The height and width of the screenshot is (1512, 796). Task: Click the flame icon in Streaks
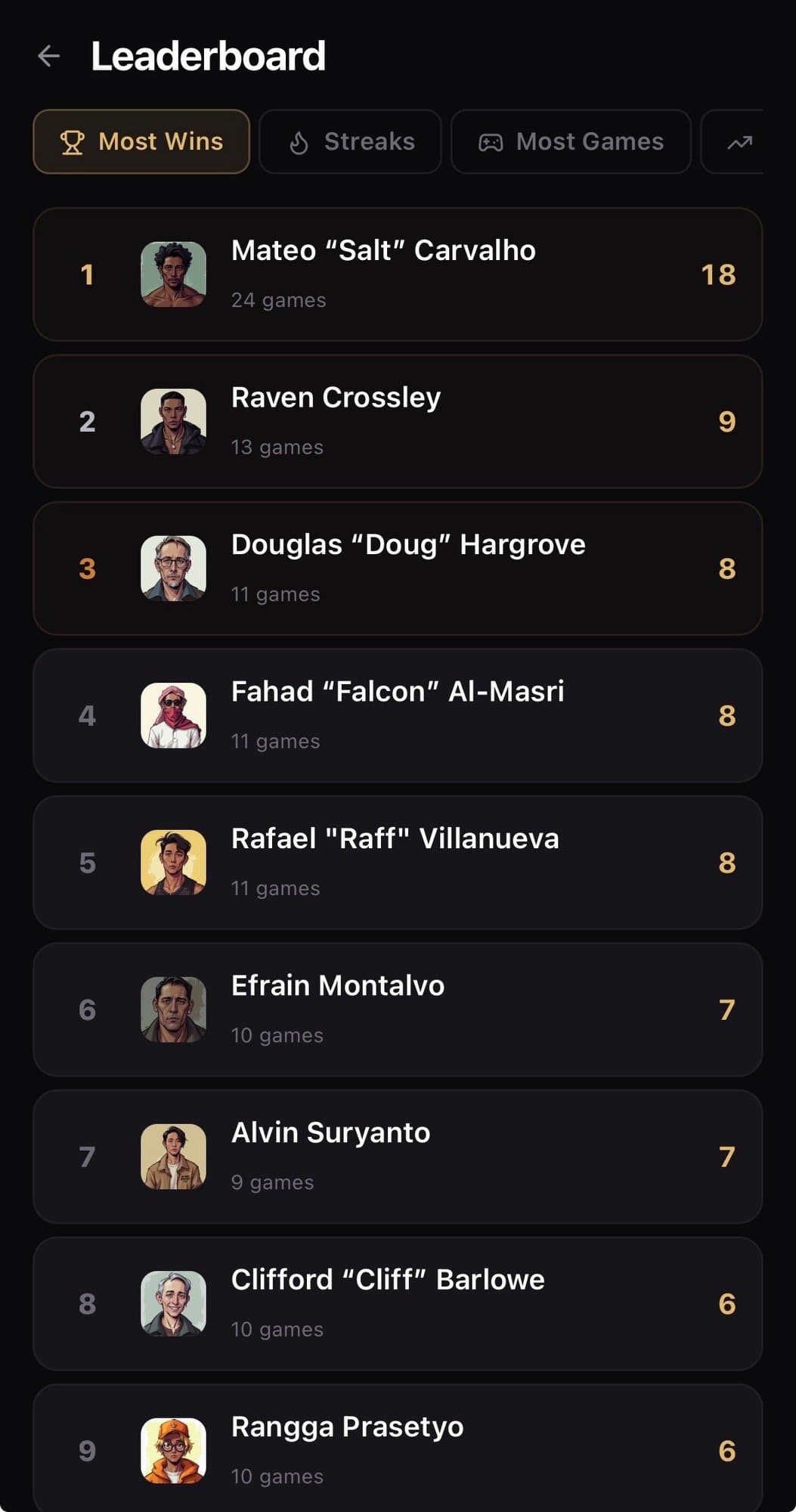[299, 142]
